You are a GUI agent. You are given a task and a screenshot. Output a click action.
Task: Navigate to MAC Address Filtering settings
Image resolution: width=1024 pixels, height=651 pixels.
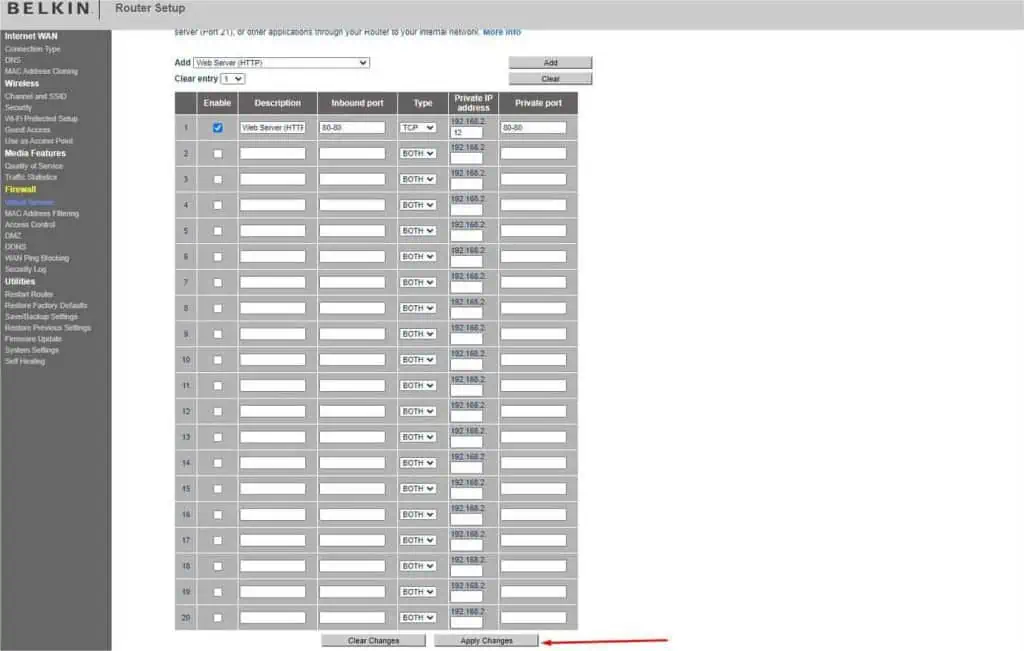tap(42, 212)
